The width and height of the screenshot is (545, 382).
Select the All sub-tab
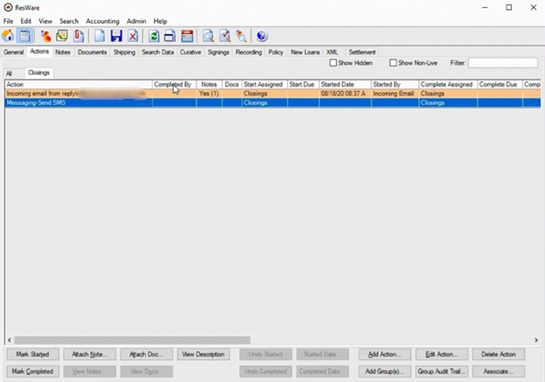[x=9, y=73]
